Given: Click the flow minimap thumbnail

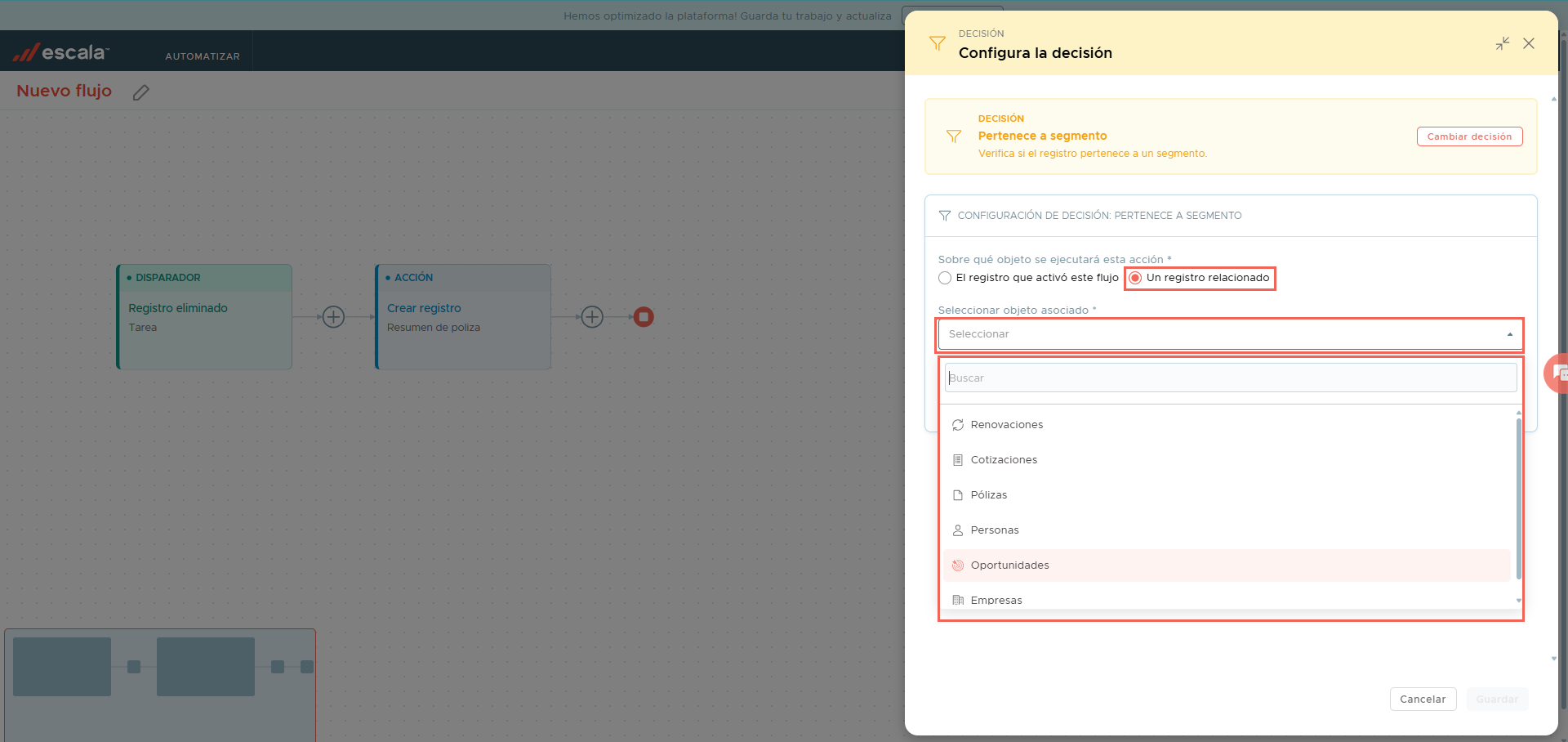Looking at the screenshot, I should point(160,685).
